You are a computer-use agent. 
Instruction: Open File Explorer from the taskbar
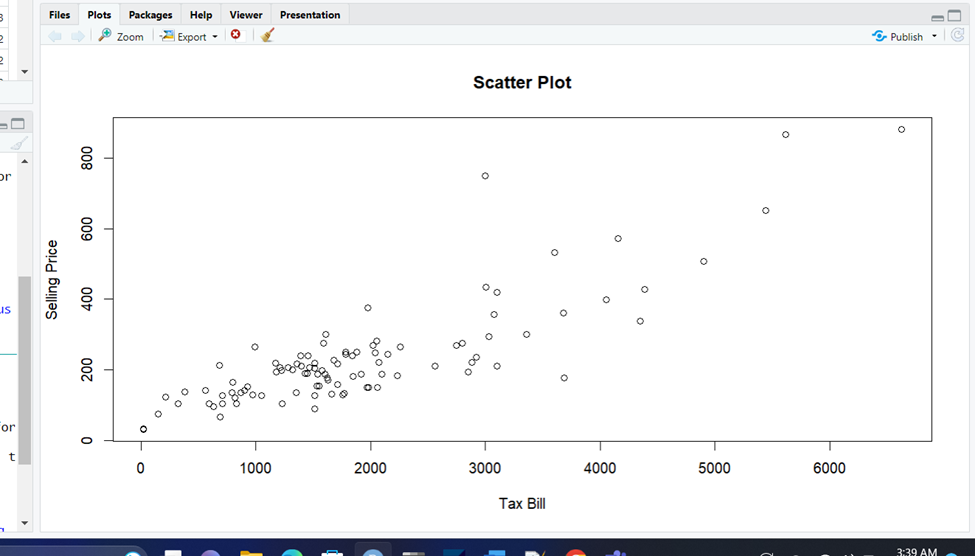[x=251, y=552]
